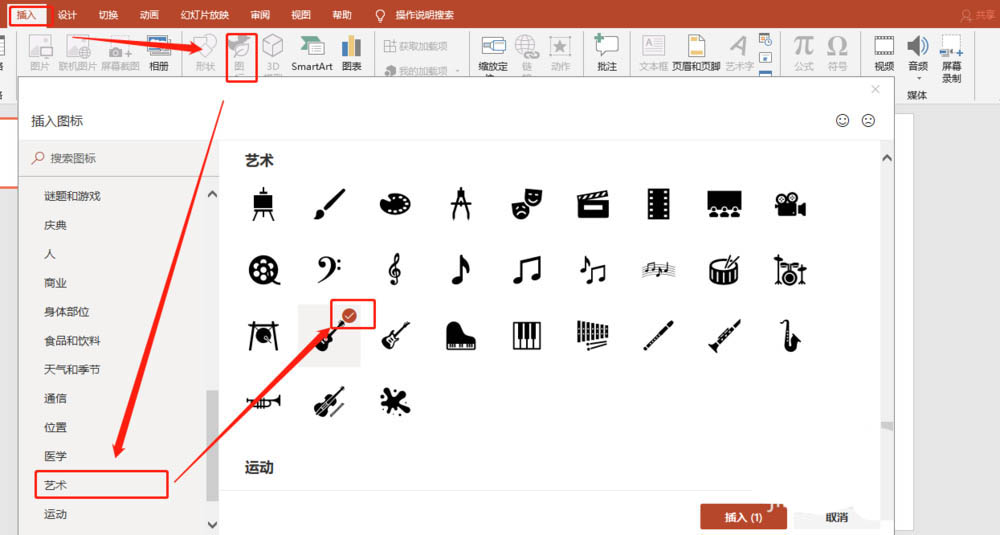Pick the single eighth note icon
The height and width of the screenshot is (535, 1000).
[x=460, y=270]
